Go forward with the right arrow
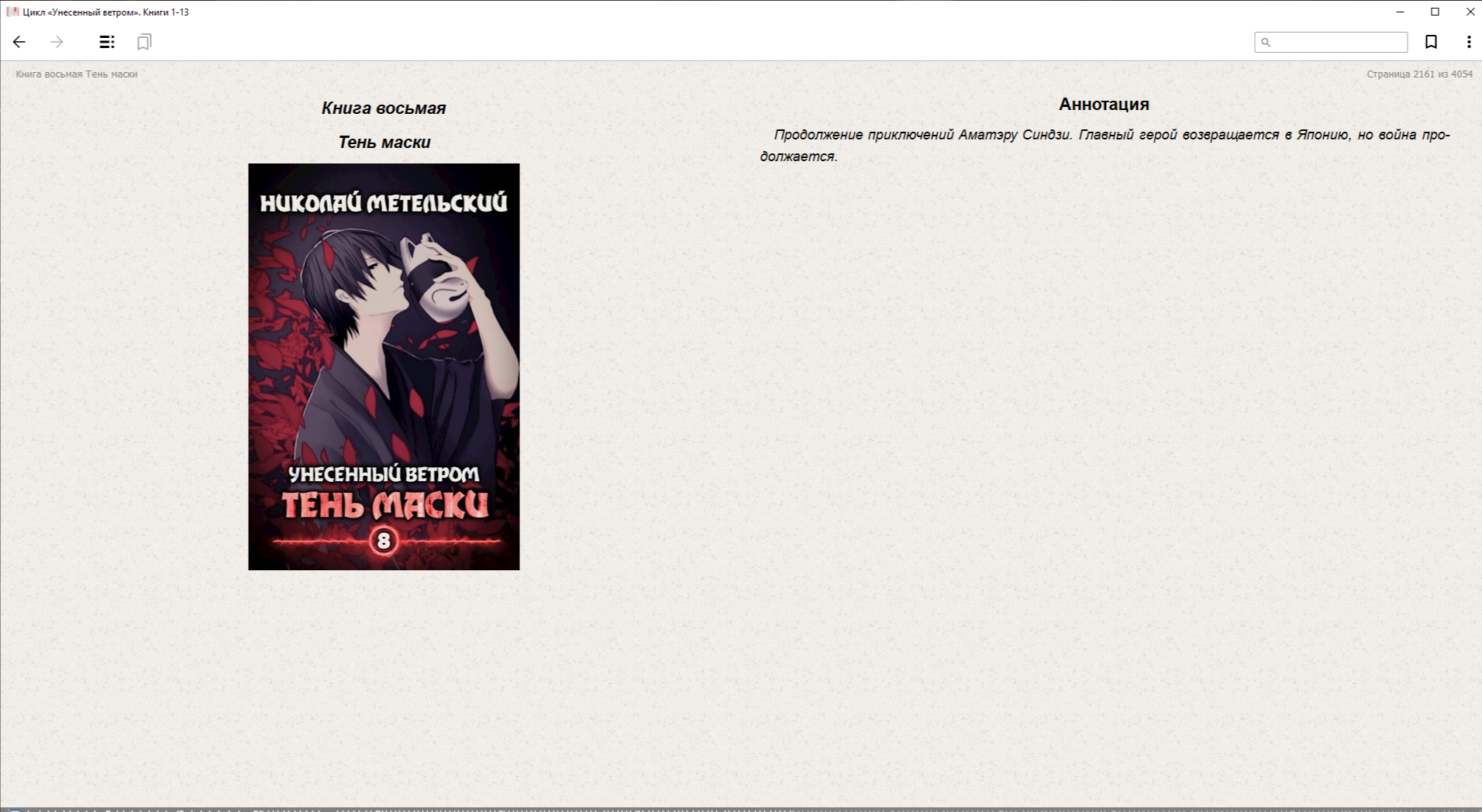This screenshot has height=812, width=1482. 57,42
